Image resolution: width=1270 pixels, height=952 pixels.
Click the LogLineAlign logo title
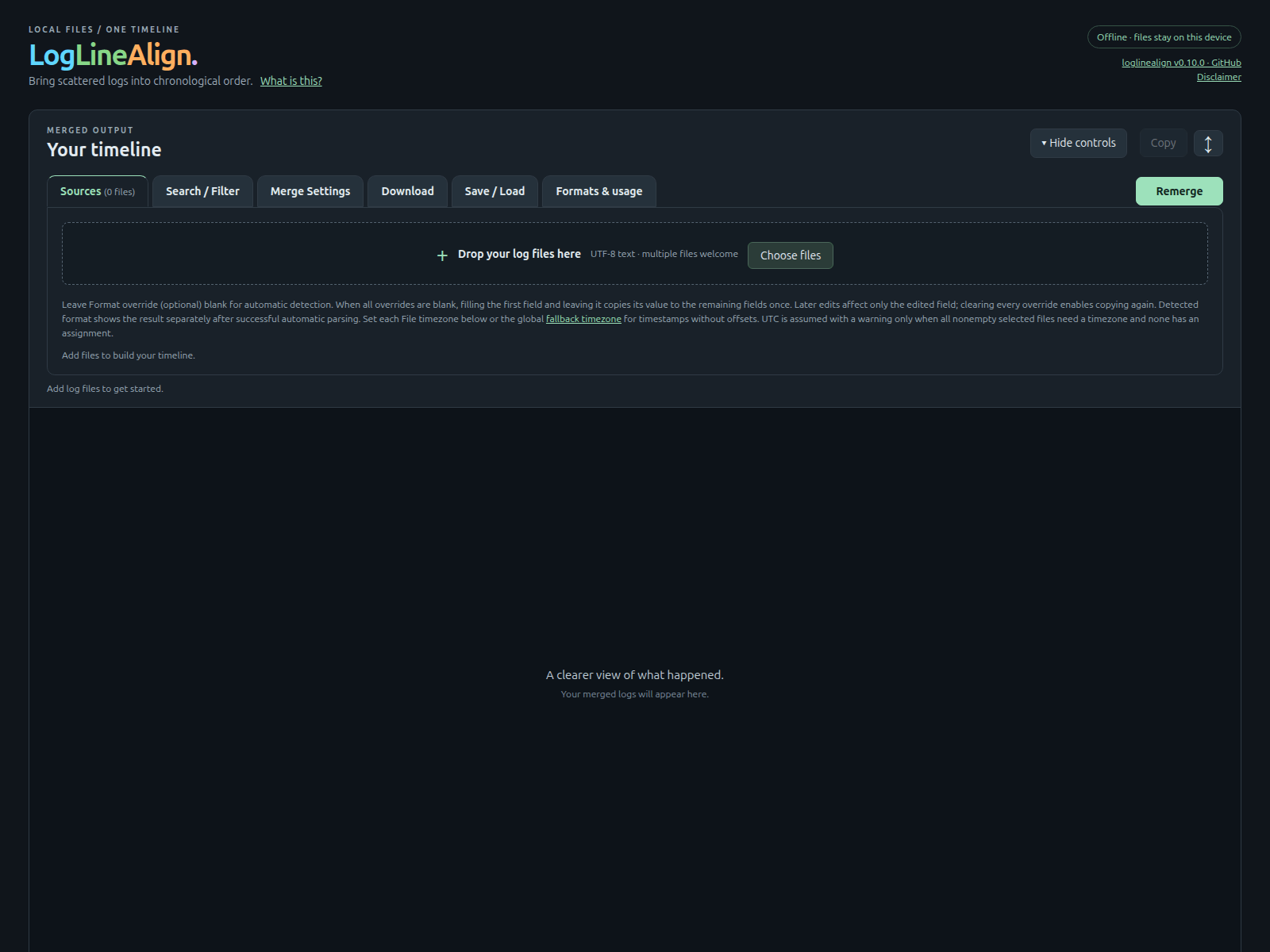pos(113,55)
